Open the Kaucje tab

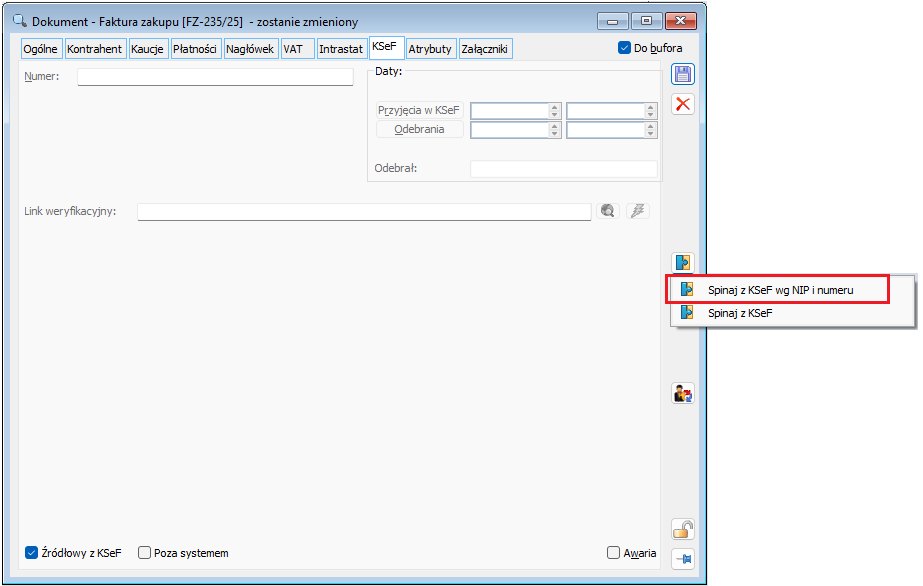(x=147, y=49)
